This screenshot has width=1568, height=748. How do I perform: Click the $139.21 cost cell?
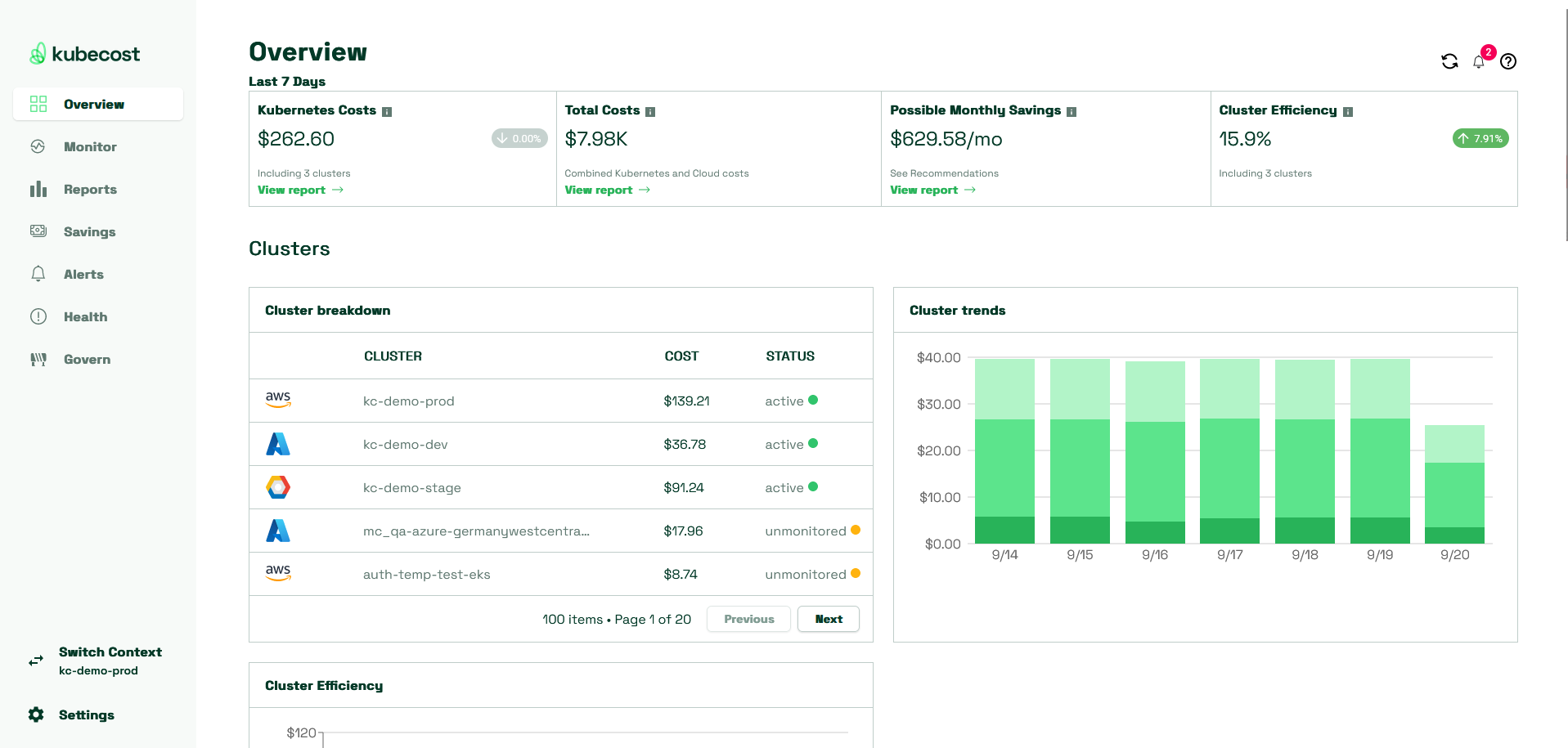(686, 401)
